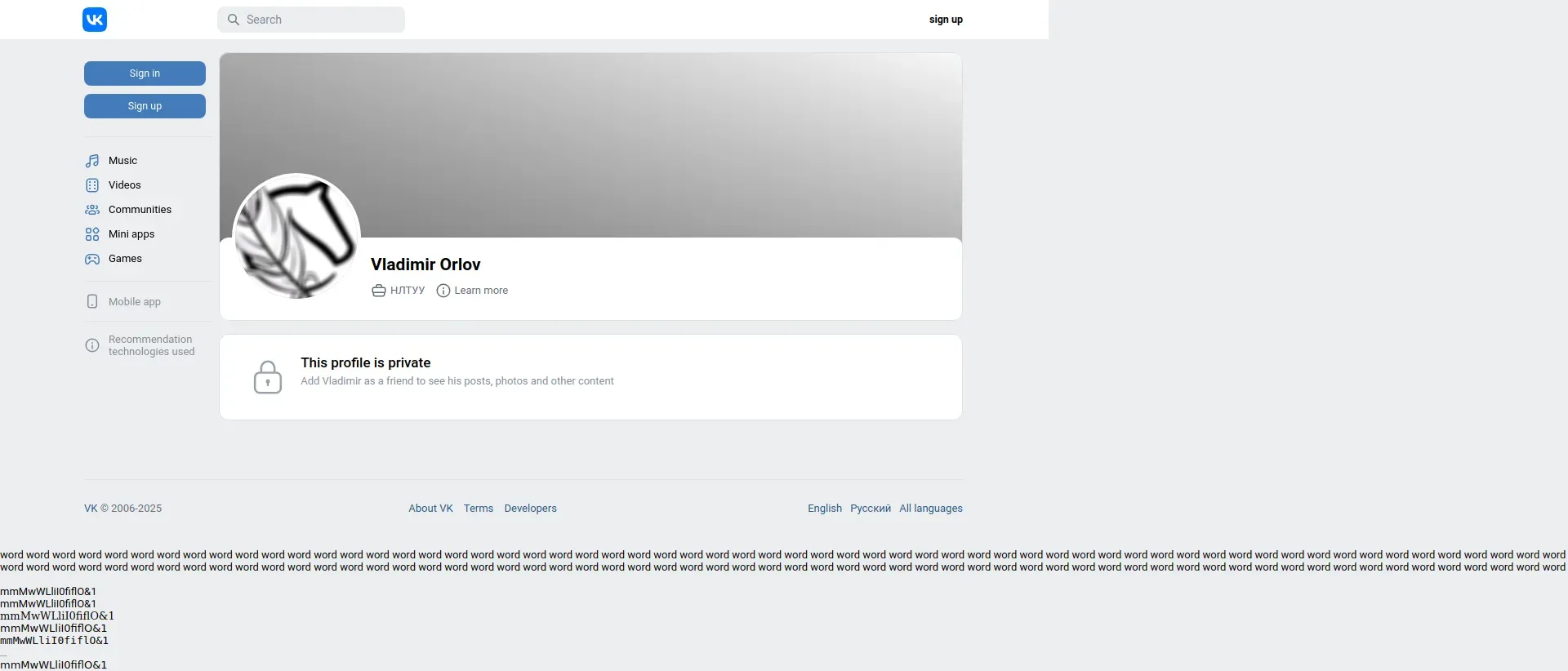Viewport: 1568px width, 671px height.
Task: Click Recommendation technologies info icon
Action: [x=92, y=345]
